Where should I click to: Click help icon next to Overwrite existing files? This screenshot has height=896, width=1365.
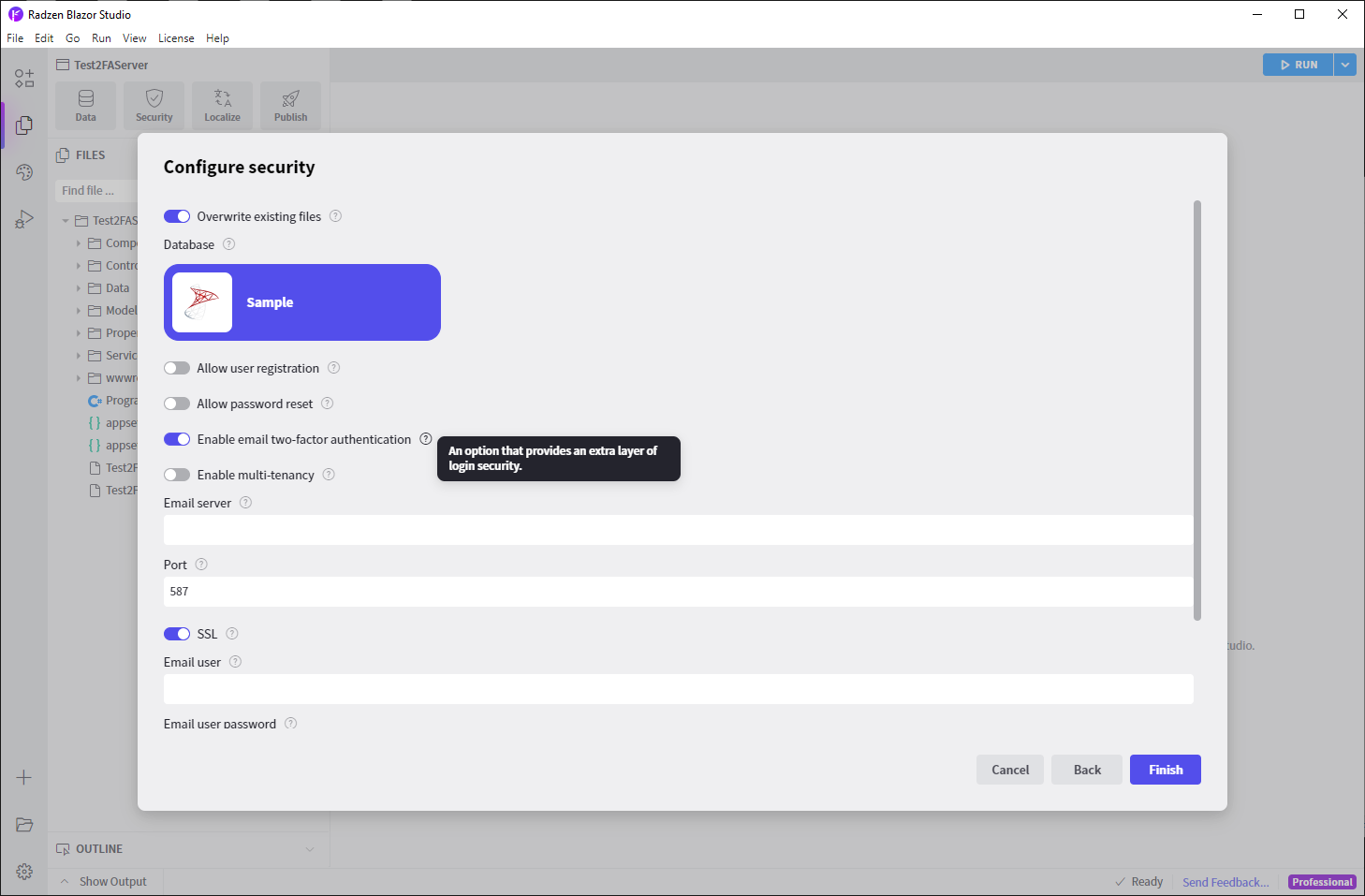coord(335,216)
